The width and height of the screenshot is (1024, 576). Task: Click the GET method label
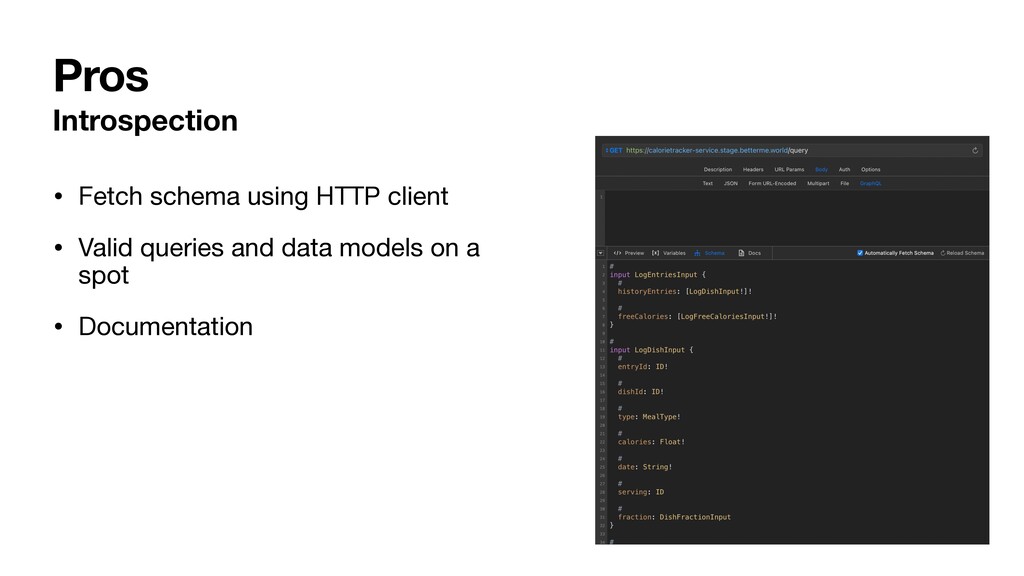coord(615,149)
